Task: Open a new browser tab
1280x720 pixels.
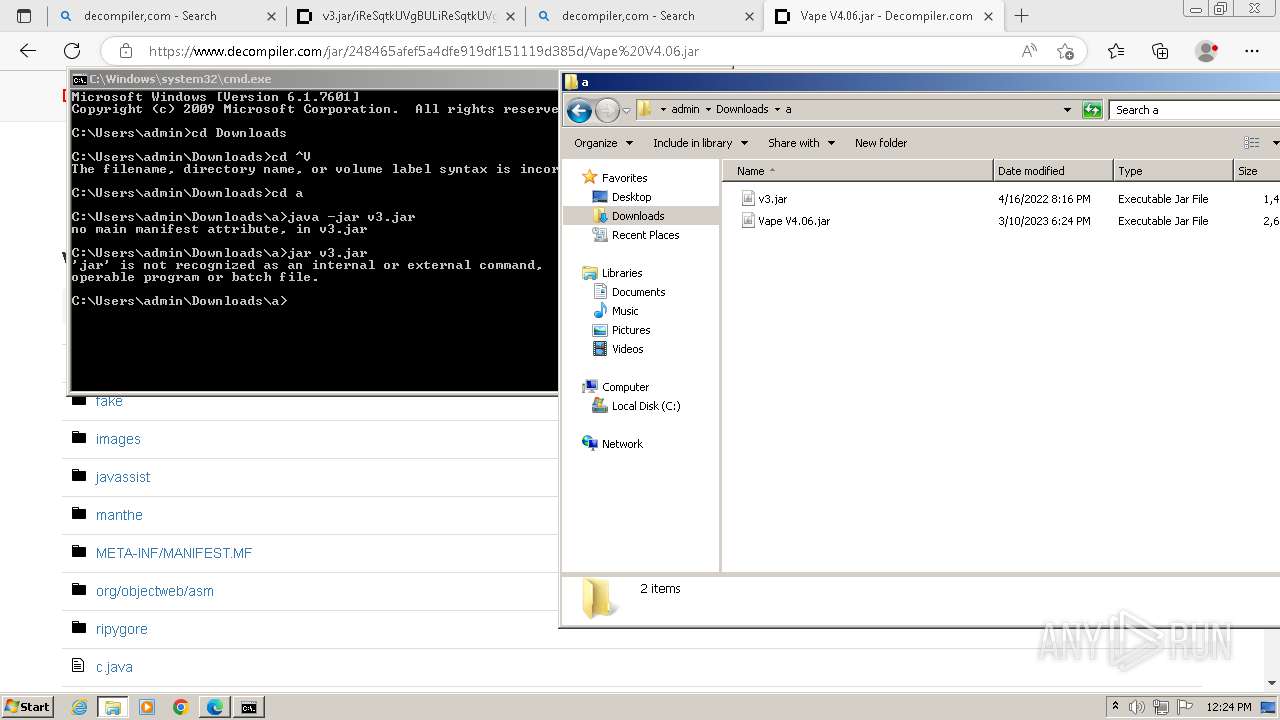Action: coord(1021,16)
